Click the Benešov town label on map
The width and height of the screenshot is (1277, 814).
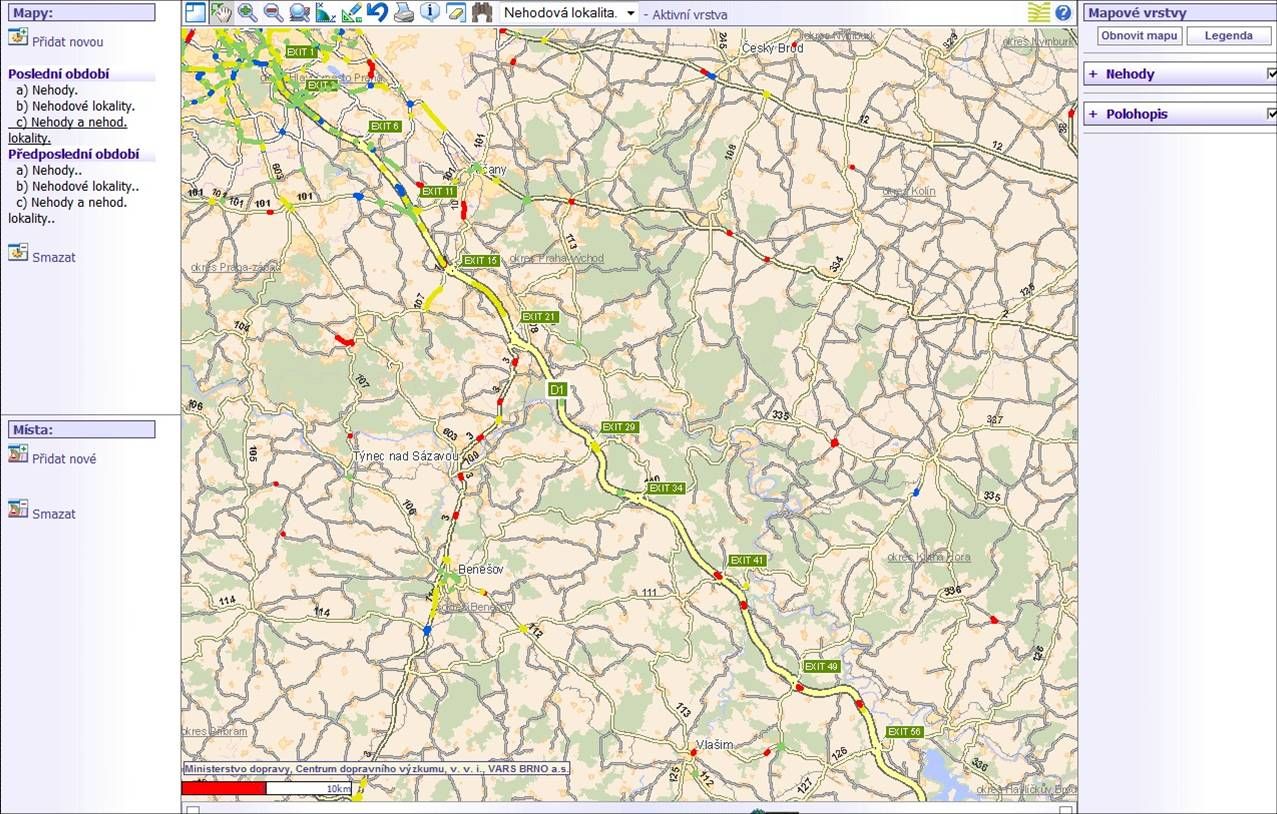click(x=481, y=569)
